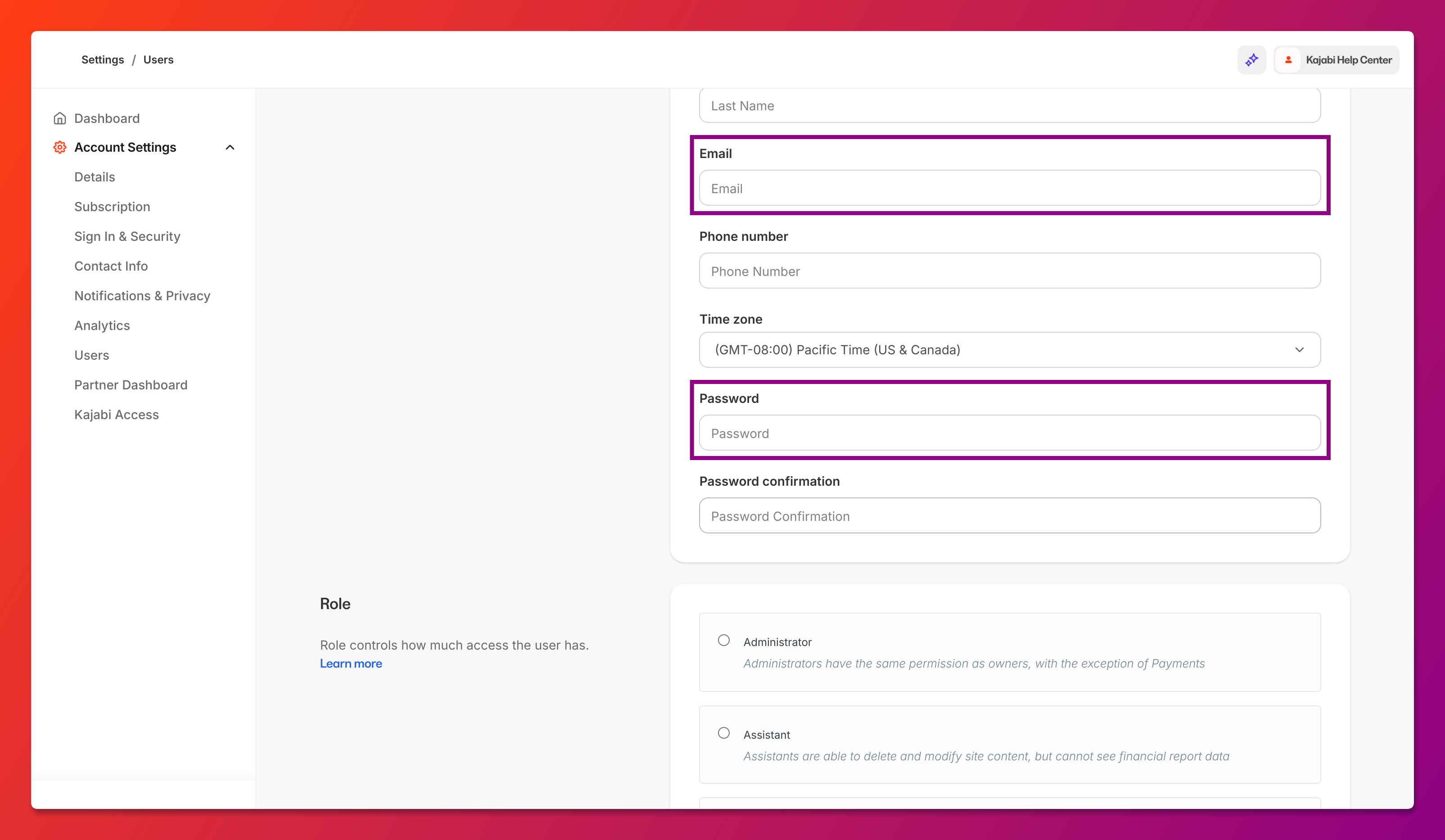The image size is (1445, 840).
Task: Click the Role section heading
Action: coord(335,604)
